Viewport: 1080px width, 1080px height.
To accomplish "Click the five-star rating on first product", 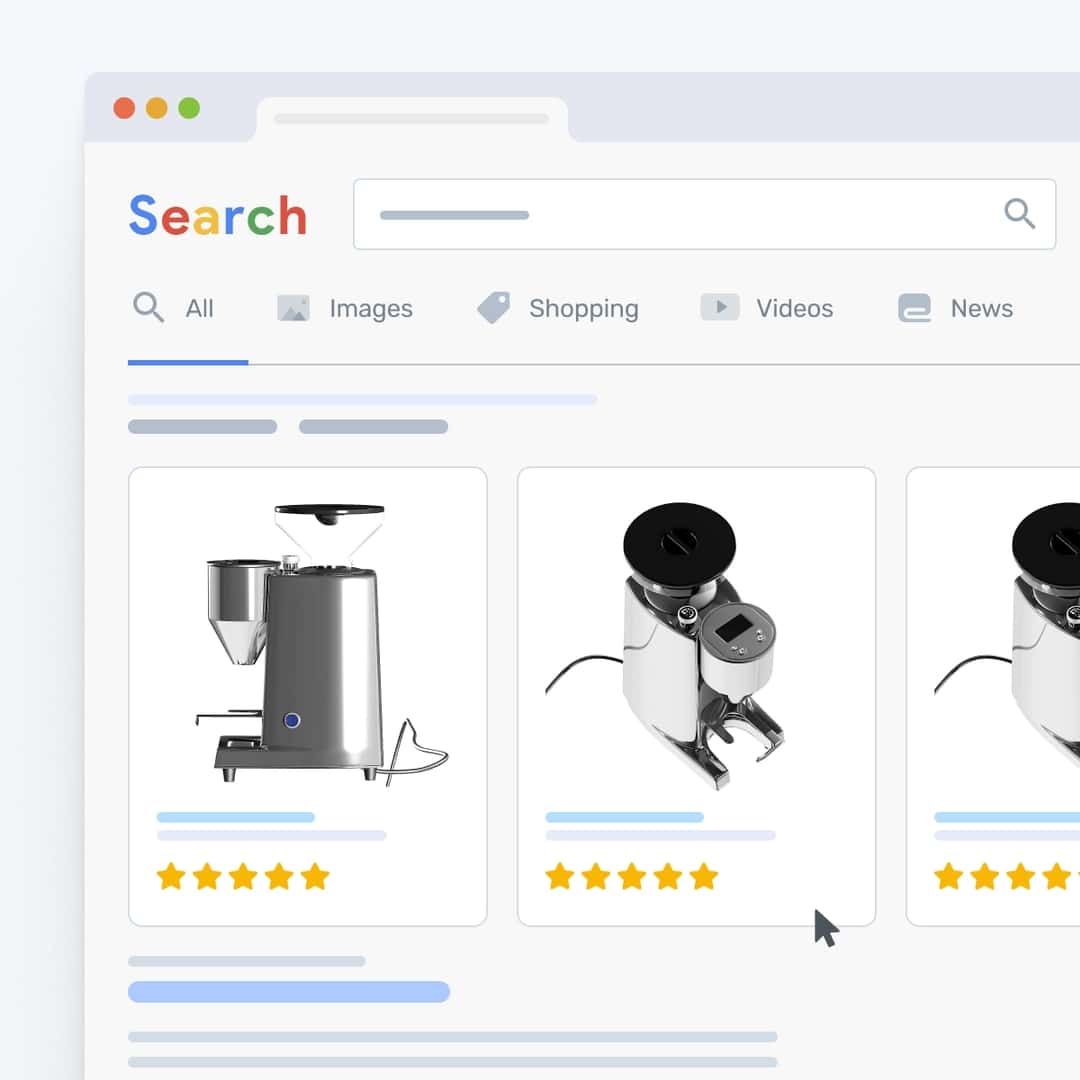I will pos(242,876).
